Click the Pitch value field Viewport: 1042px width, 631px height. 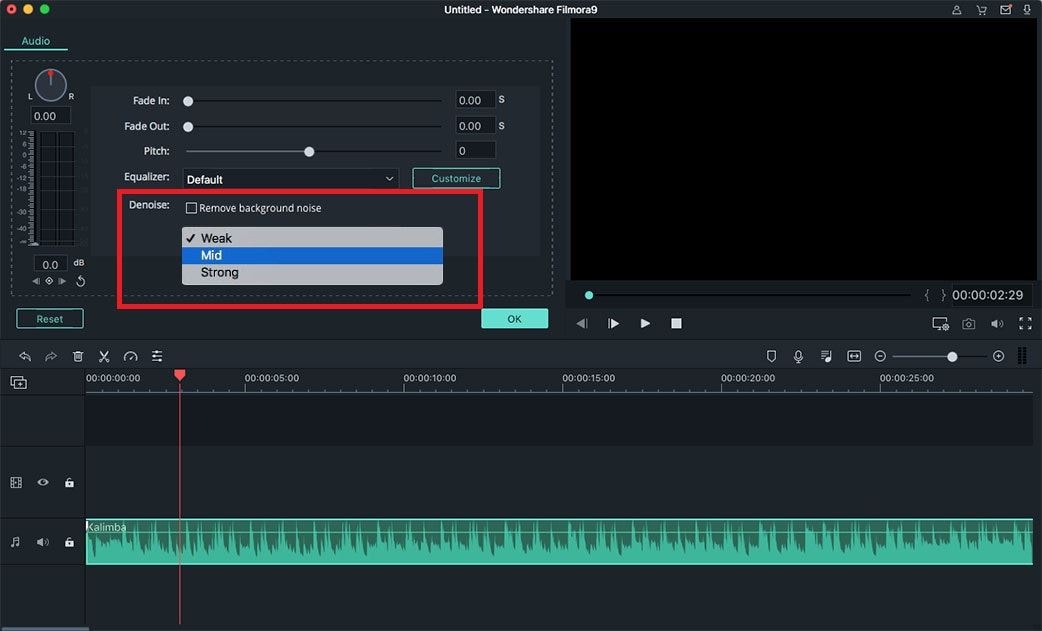475,151
